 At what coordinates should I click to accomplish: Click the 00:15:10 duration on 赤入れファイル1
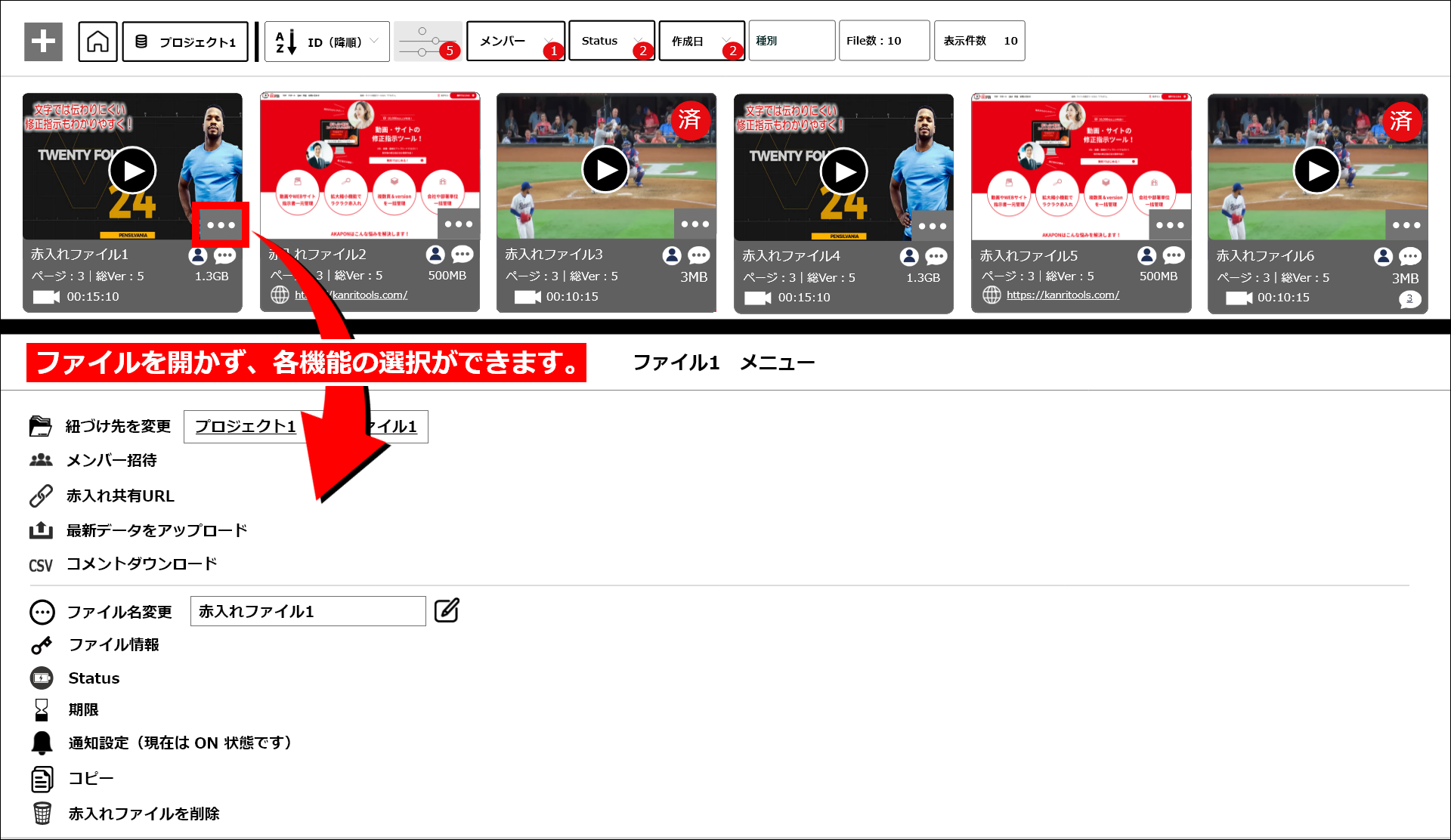(92, 296)
